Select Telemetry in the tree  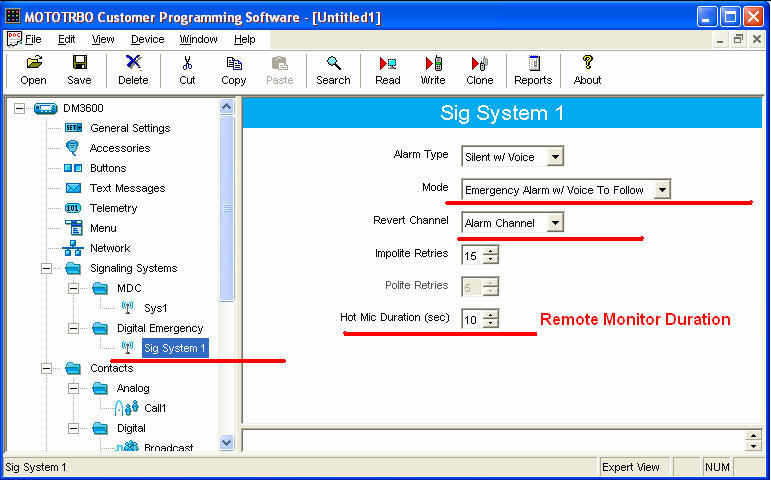click(x=114, y=208)
